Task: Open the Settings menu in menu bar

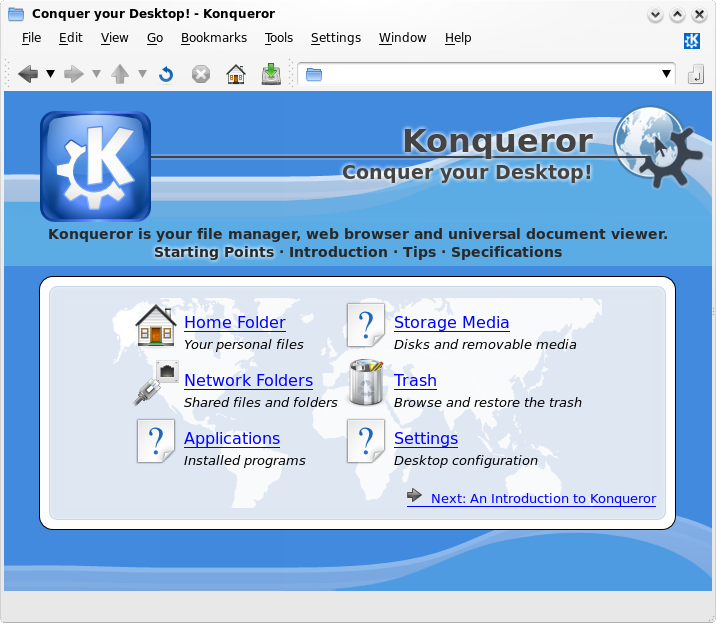Action: click(336, 38)
